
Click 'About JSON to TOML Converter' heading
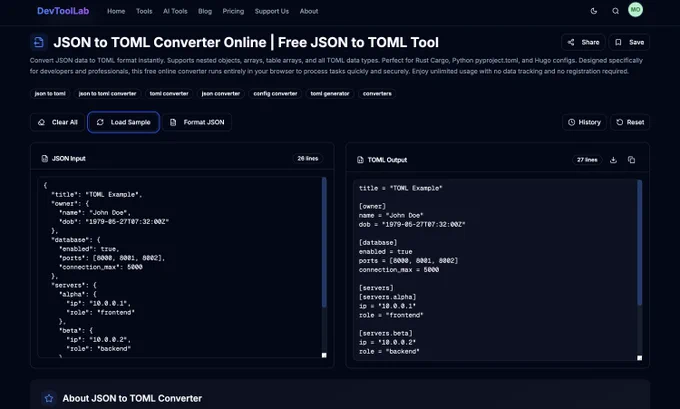click(x=132, y=398)
